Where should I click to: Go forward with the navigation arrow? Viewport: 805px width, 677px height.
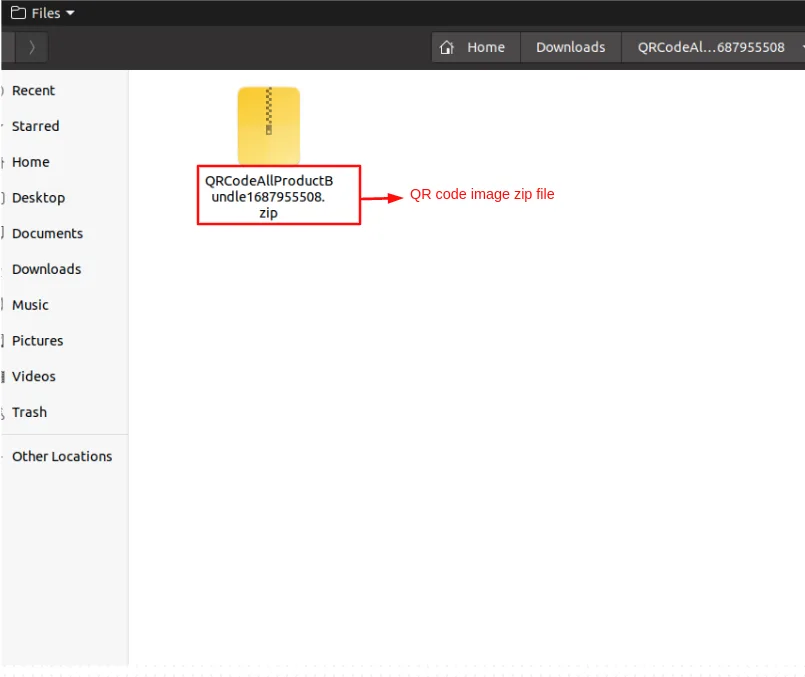click(32, 47)
